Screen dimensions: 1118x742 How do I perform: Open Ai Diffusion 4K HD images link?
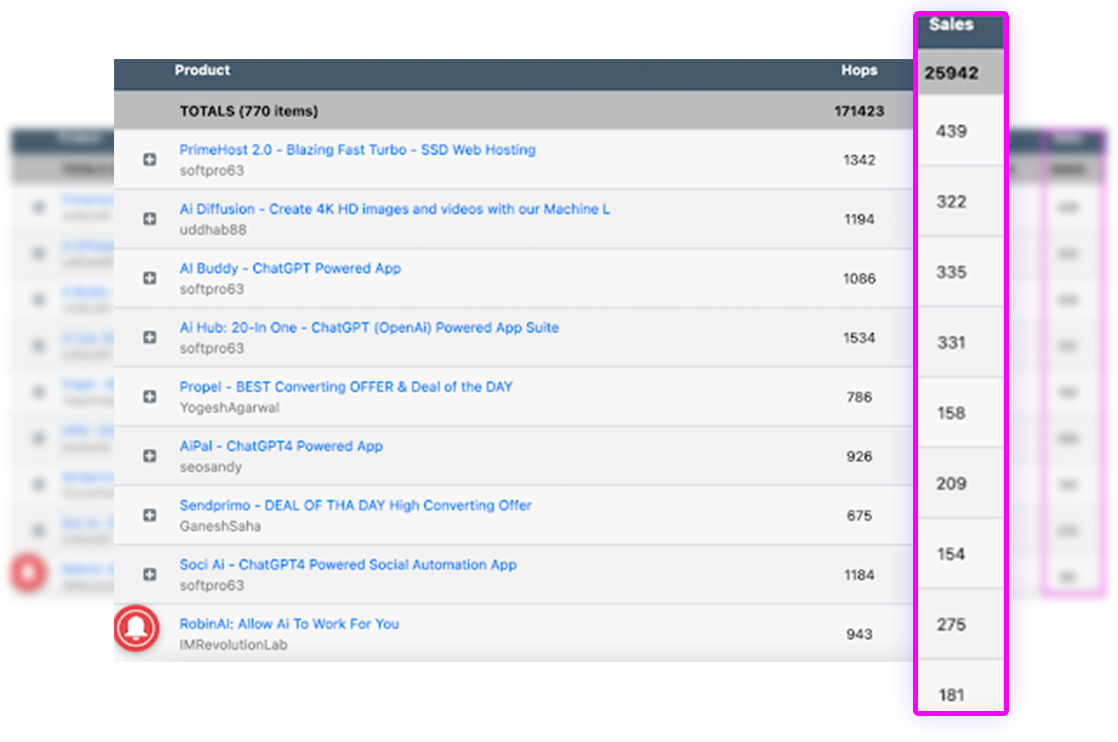pyautogui.click(x=394, y=209)
